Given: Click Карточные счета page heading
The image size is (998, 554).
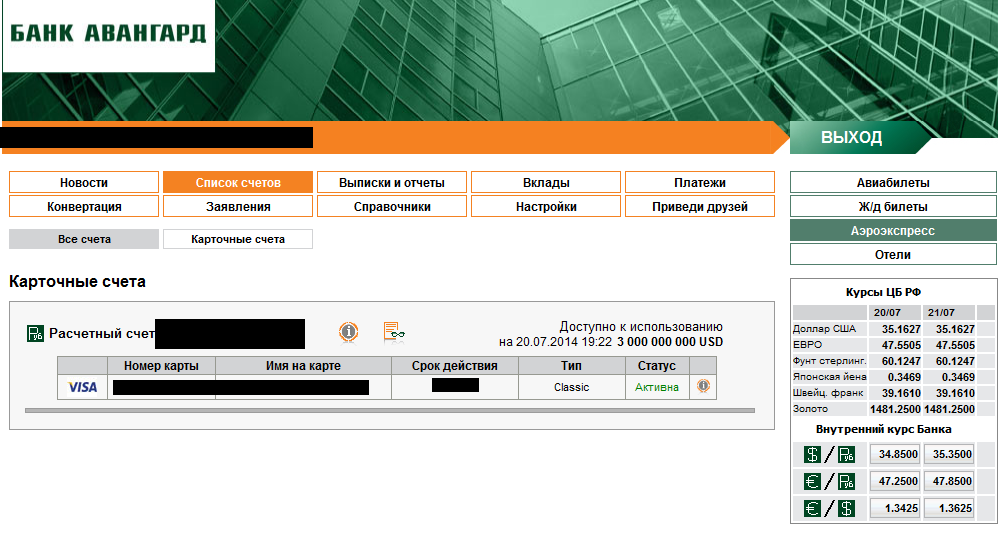Looking at the screenshot, I should coord(77,281).
